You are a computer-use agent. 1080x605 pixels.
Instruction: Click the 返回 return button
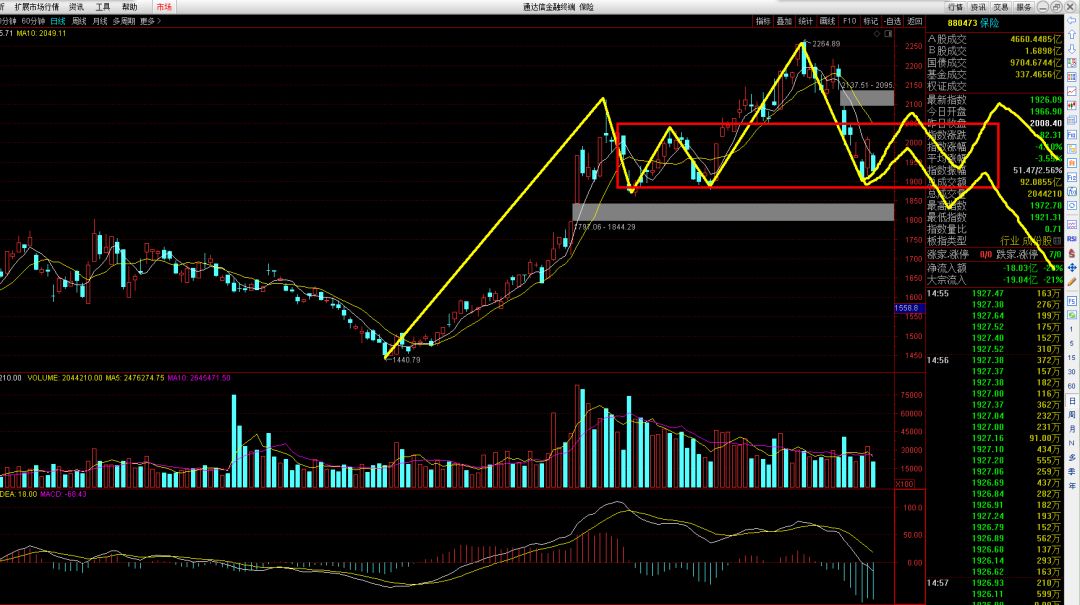point(915,21)
